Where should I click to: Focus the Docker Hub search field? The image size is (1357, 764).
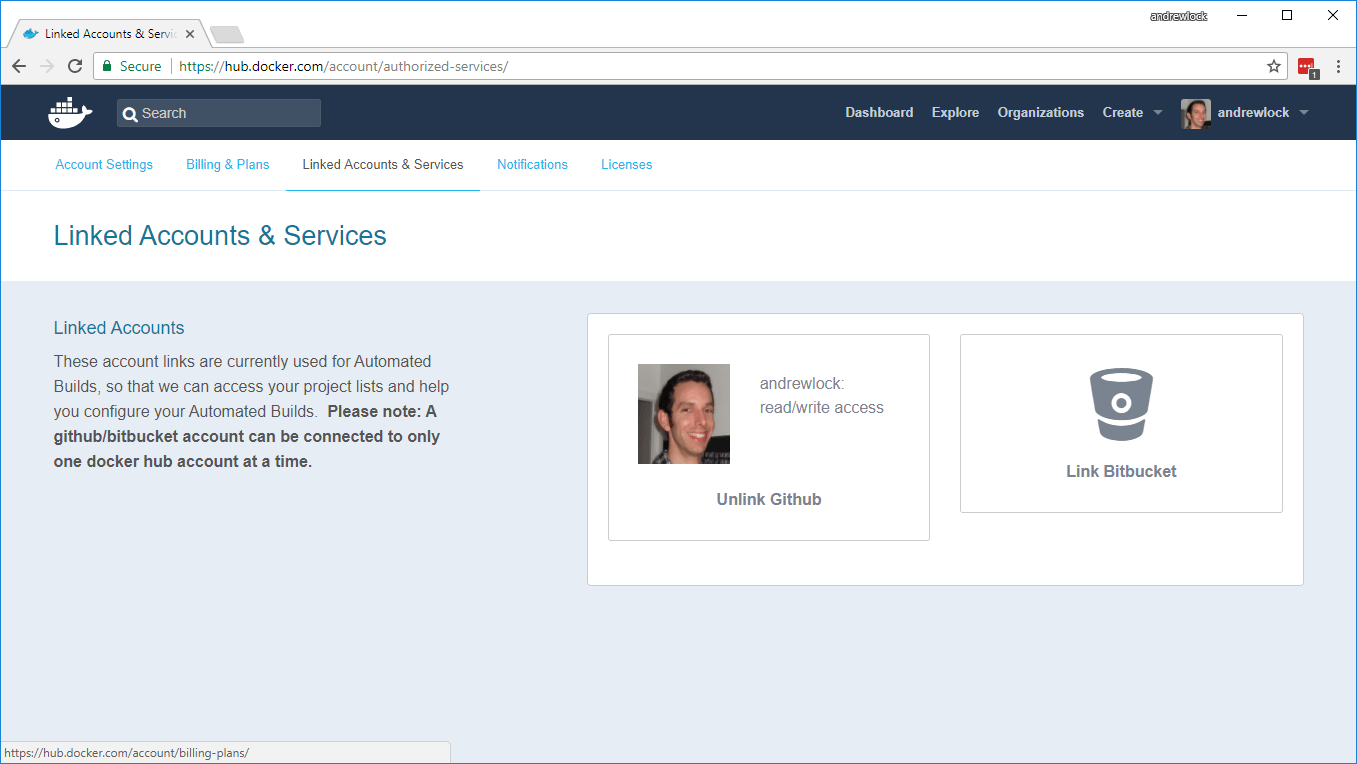(x=219, y=113)
